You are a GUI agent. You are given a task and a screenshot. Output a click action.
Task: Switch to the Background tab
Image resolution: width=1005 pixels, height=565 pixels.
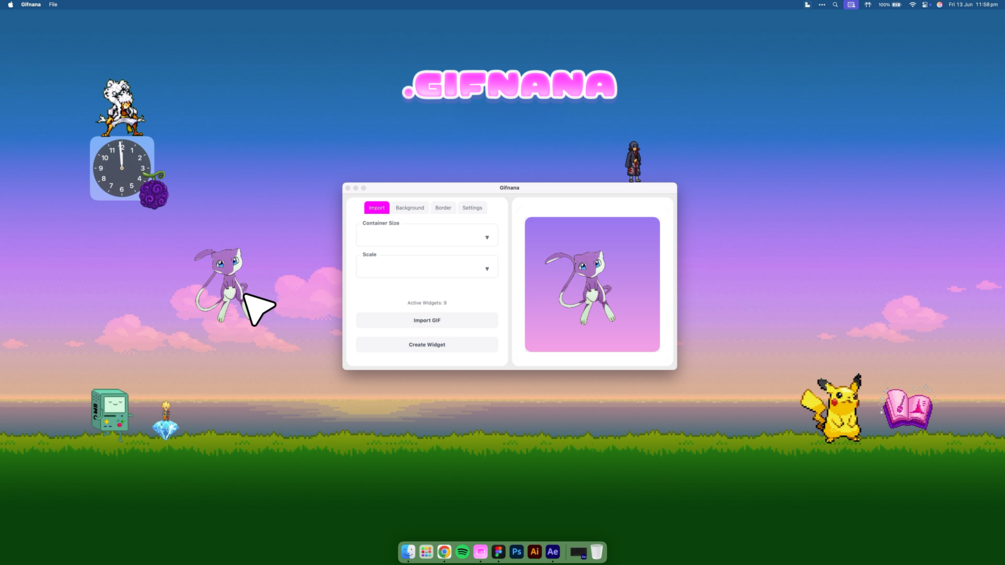coord(410,208)
